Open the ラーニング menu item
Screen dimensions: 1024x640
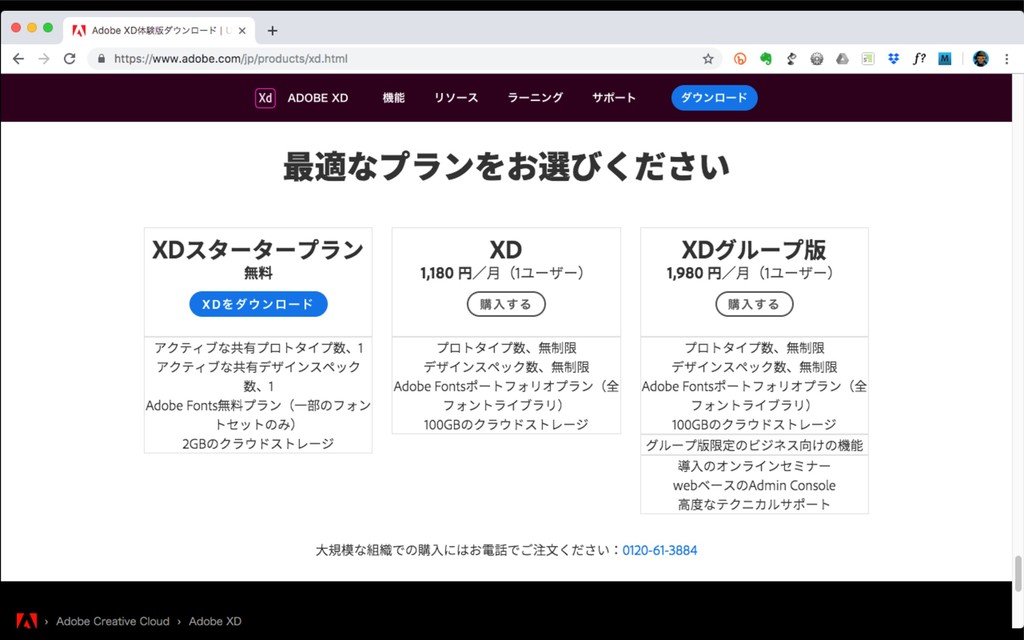click(x=535, y=98)
